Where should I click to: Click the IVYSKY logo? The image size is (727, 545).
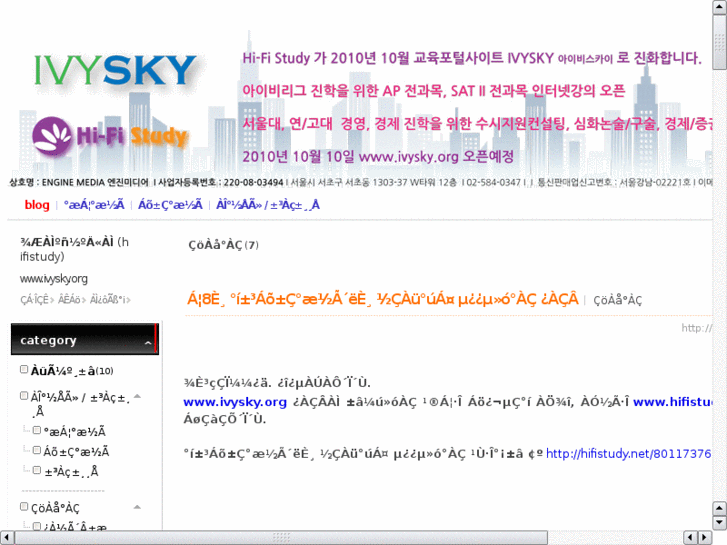115,70
